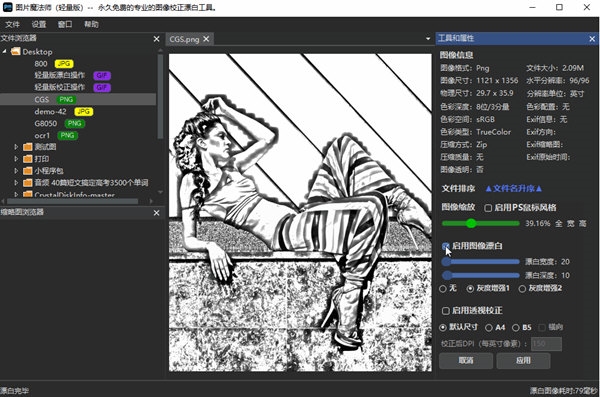Toggle 文件名升序 sort order
Screen dimensions: 600x397
[514, 188]
